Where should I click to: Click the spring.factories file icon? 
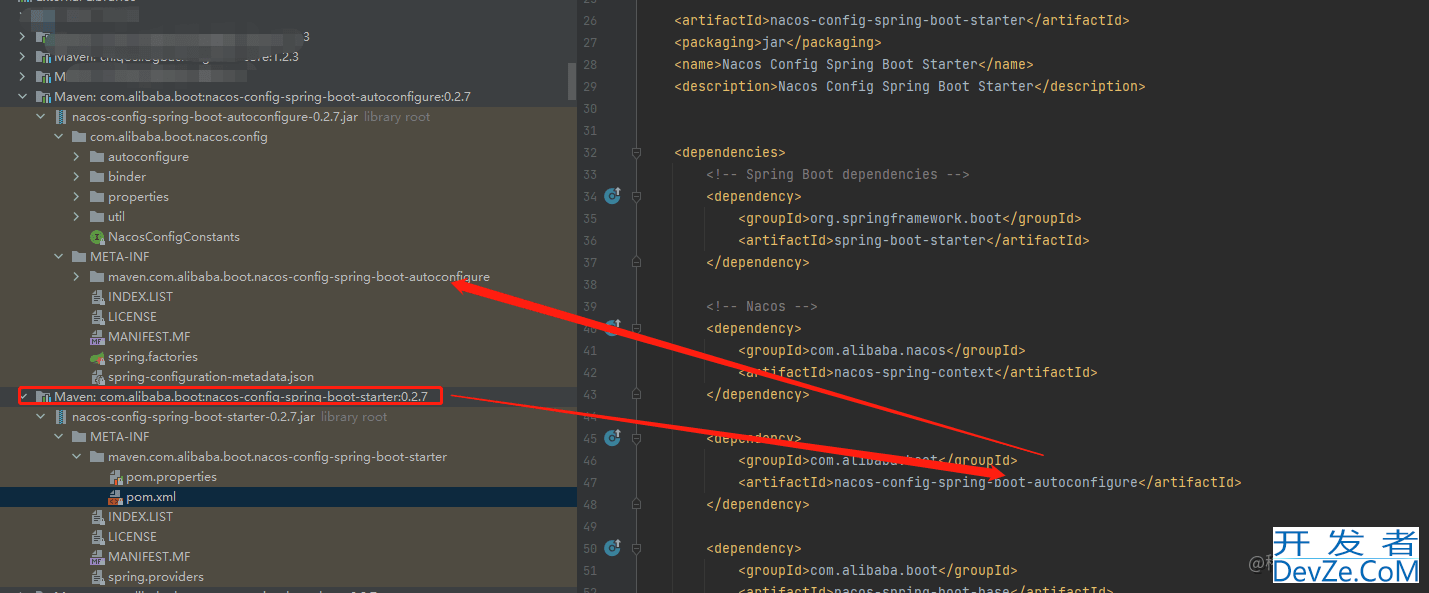[x=97, y=357]
